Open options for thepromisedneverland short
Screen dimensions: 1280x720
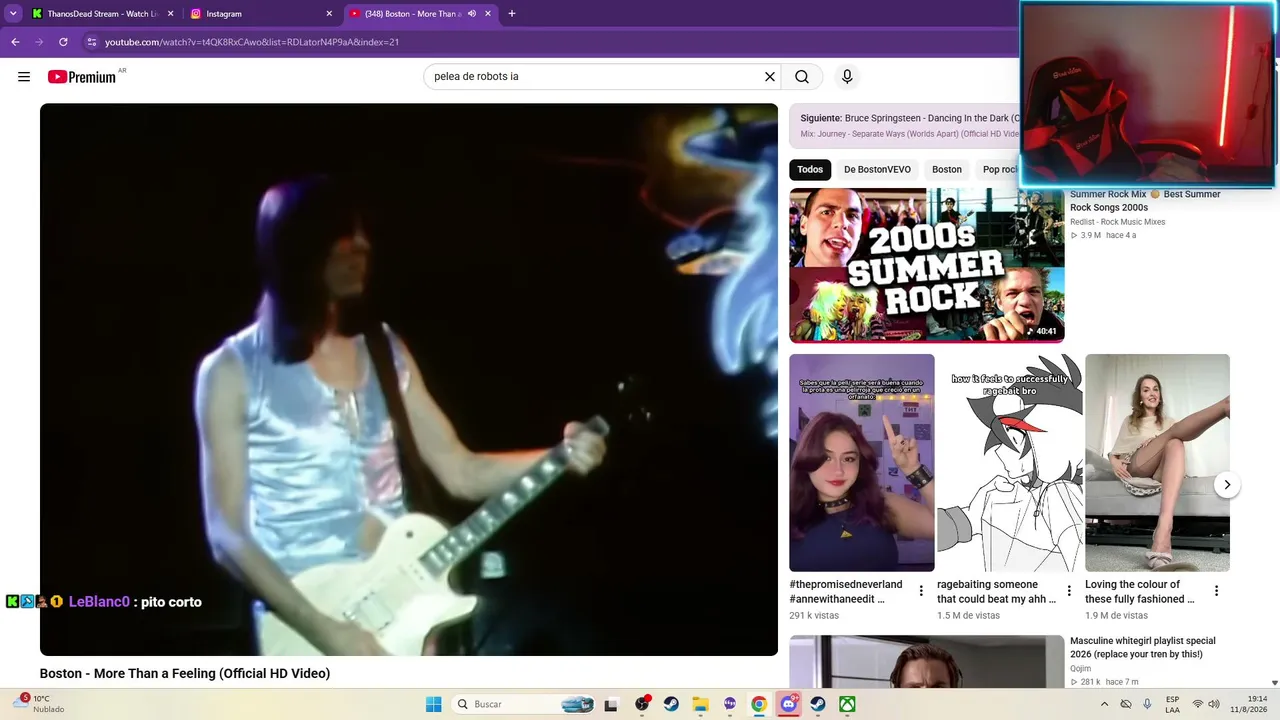pos(921,591)
